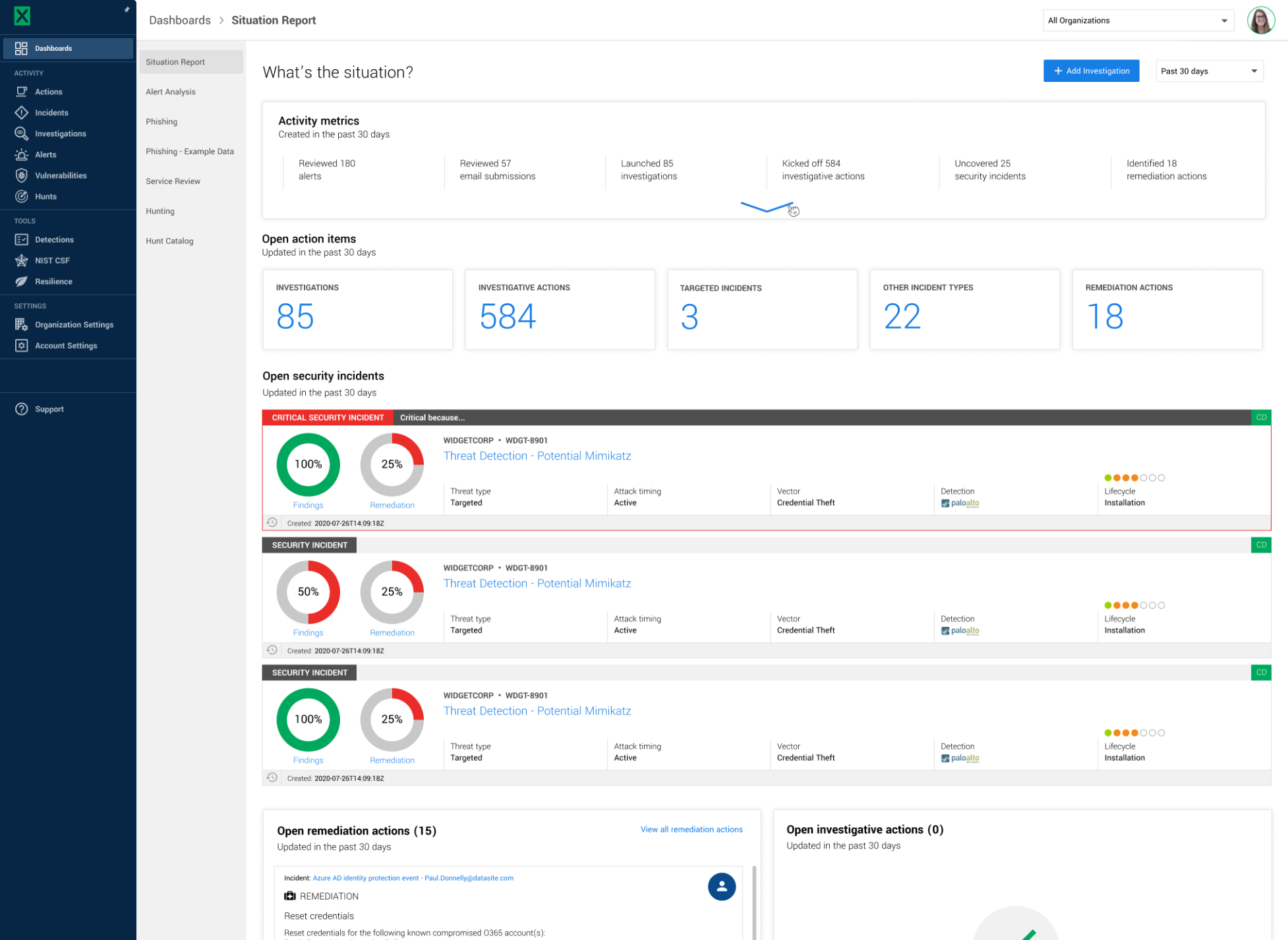
Task: Select Hunting dashboard
Action: (160, 211)
